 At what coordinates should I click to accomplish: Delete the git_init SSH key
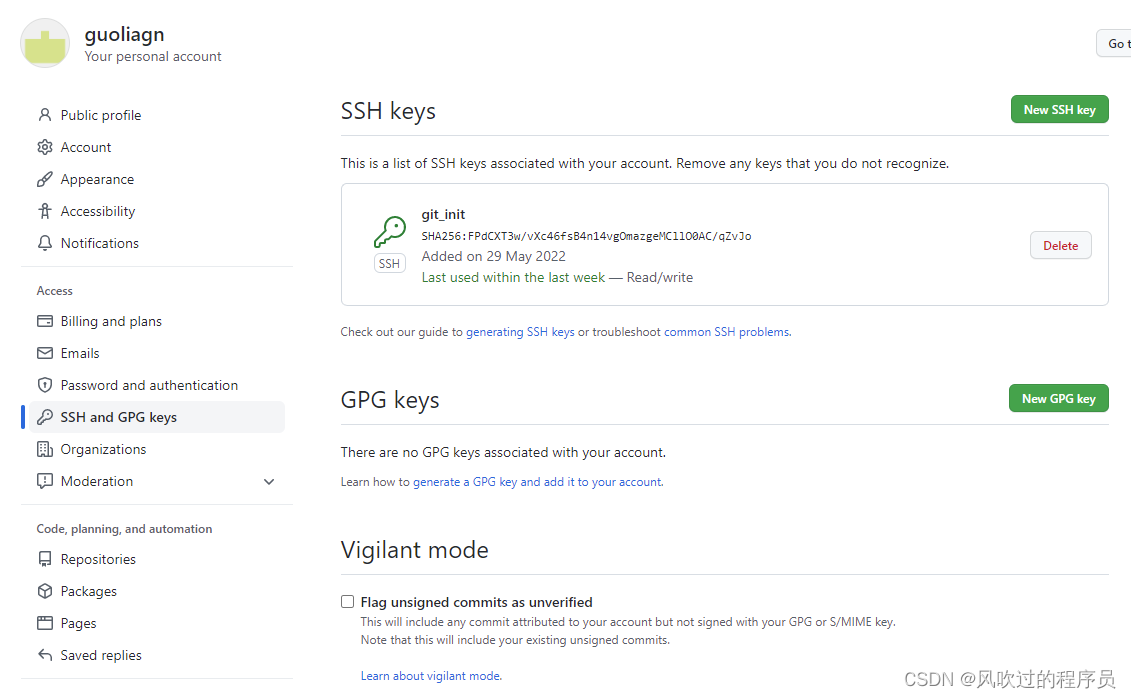click(x=1060, y=245)
